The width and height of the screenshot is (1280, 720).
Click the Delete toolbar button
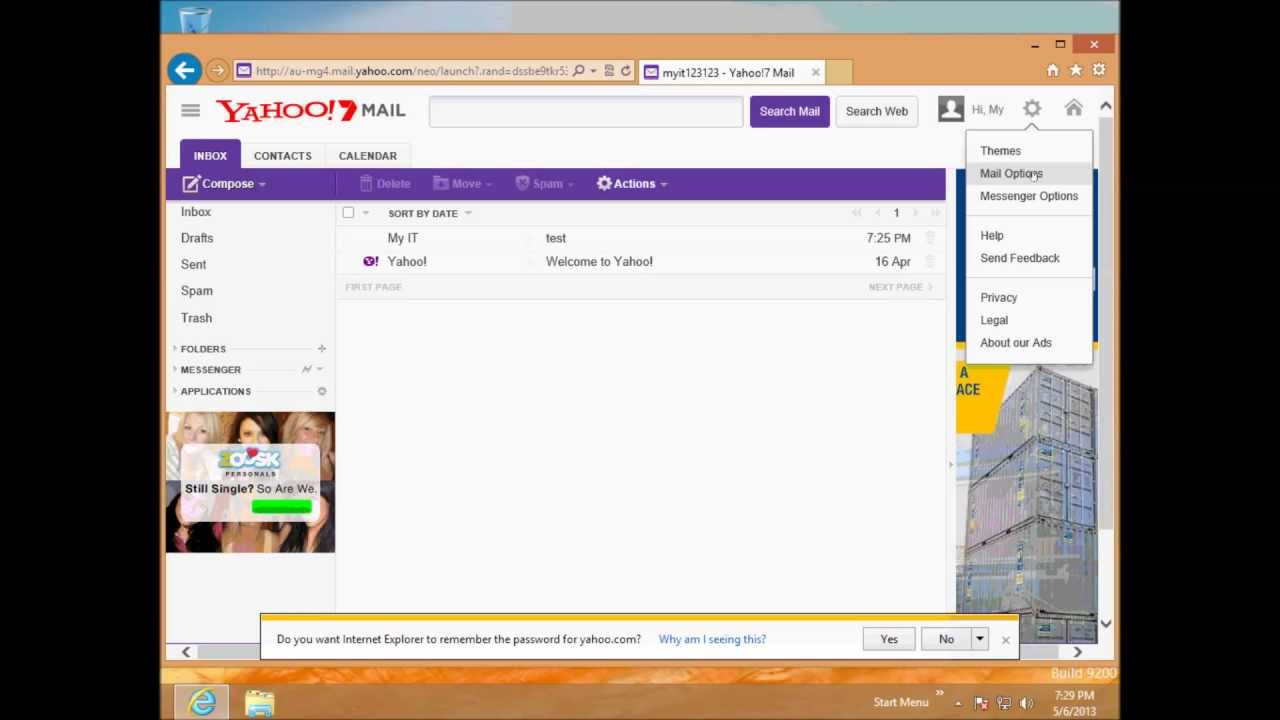point(385,184)
